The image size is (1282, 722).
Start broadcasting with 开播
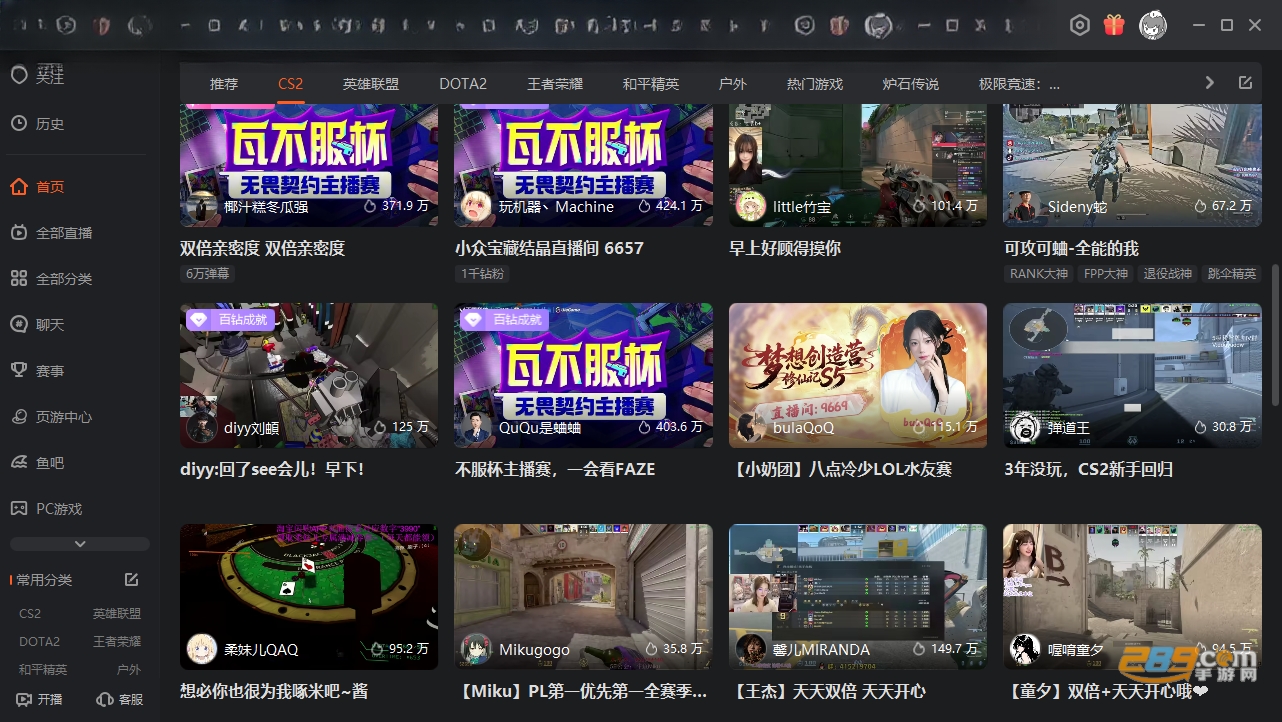[x=40, y=700]
